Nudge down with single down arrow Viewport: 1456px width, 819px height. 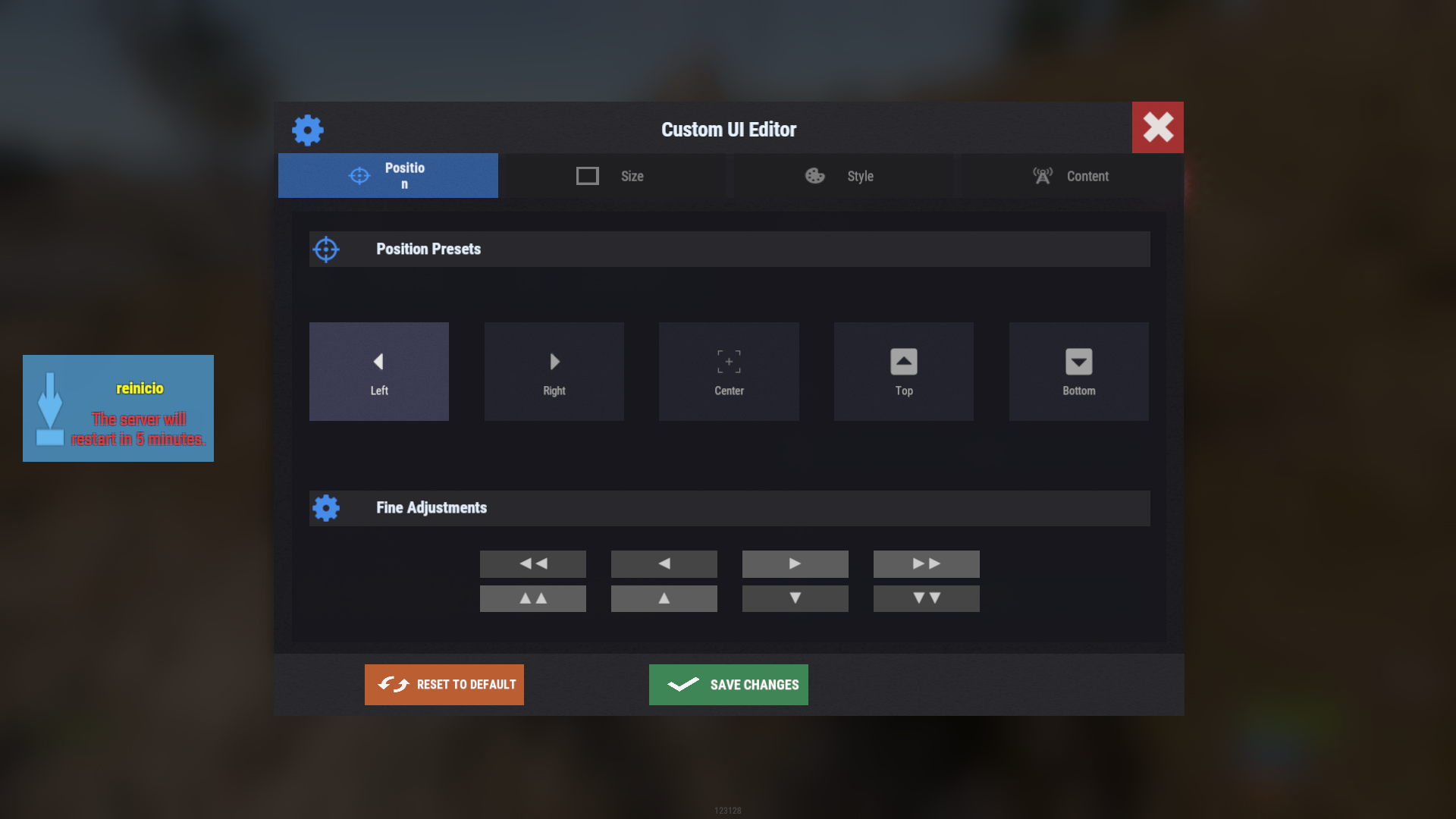(x=795, y=598)
